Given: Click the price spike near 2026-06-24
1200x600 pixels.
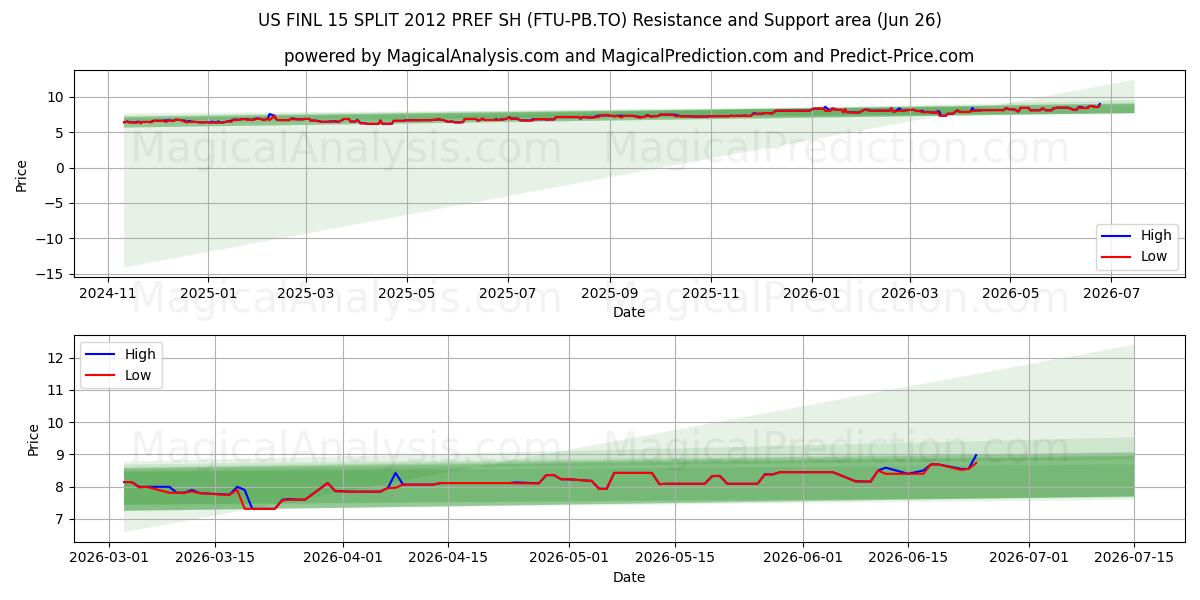Looking at the screenshot, I should pyautogui.click(x=976, y=455).
